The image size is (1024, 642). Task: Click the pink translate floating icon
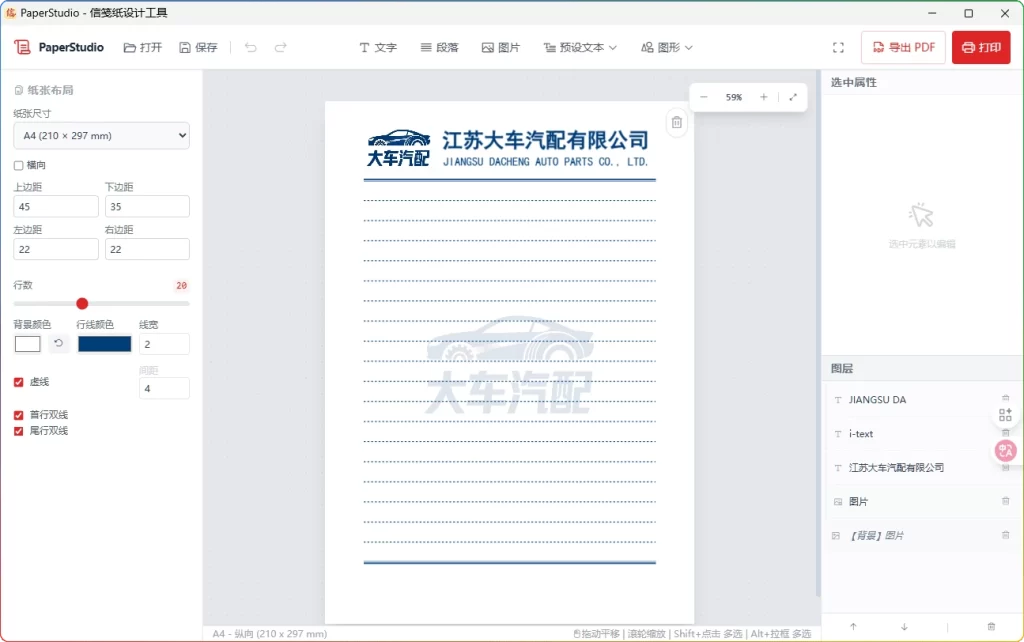point(1005,451)
